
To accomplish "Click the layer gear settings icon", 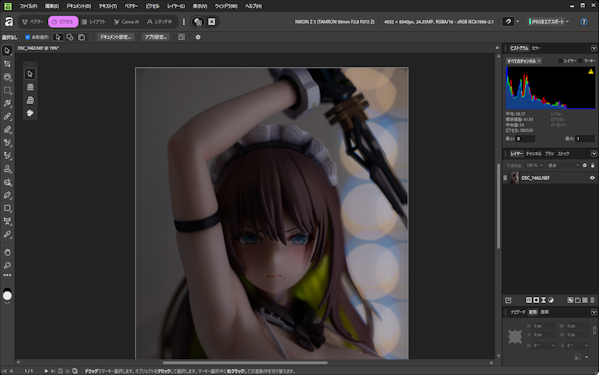I will (584, 165).
